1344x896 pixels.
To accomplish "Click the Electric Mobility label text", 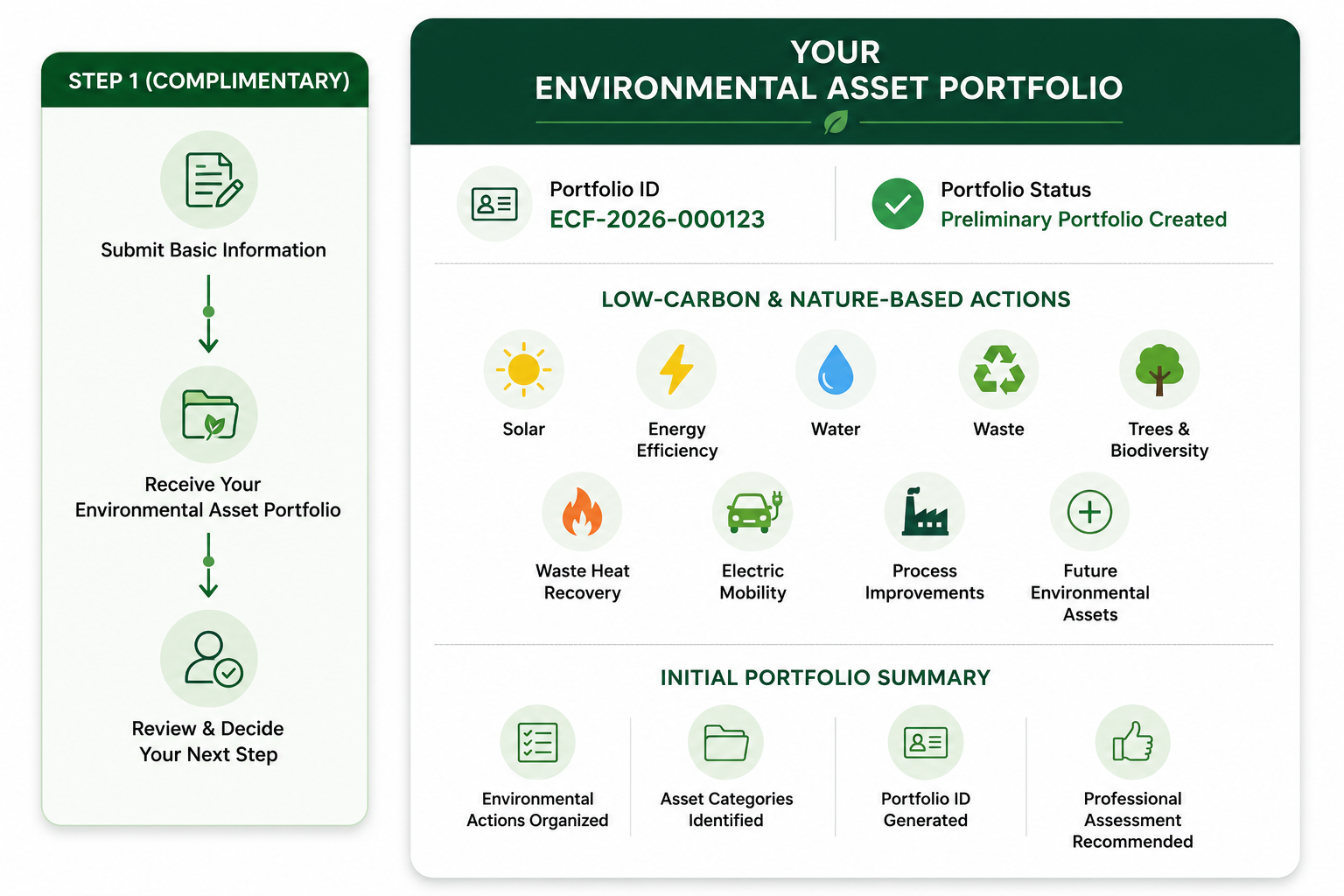I will (x=752, y=582).
